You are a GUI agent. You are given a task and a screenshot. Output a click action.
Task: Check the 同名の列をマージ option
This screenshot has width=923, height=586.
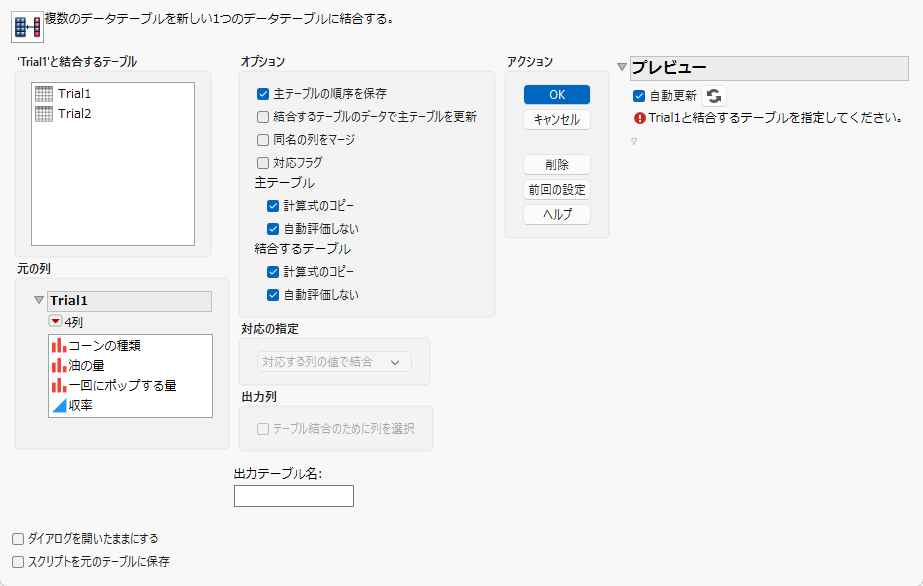point(263,140)
